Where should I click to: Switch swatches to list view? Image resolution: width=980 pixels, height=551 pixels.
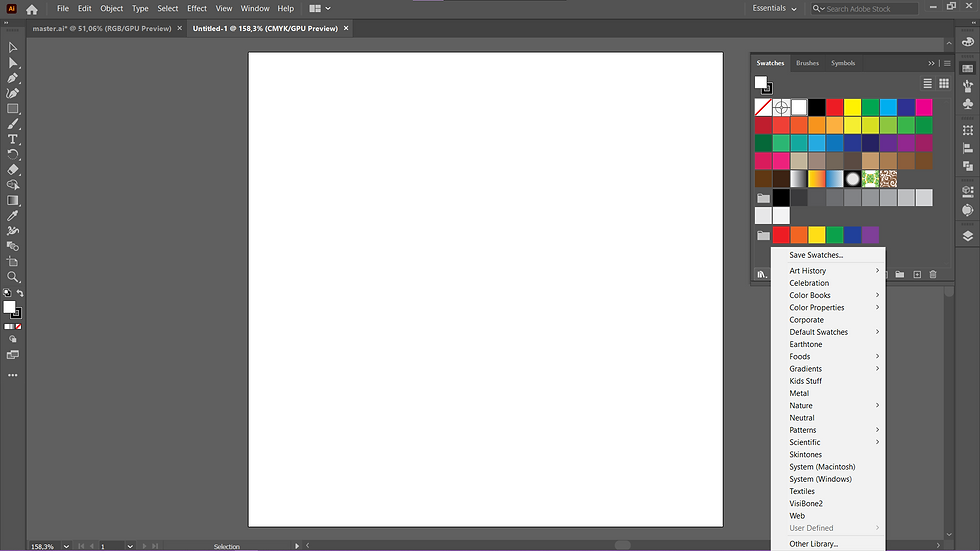(928, 83)
